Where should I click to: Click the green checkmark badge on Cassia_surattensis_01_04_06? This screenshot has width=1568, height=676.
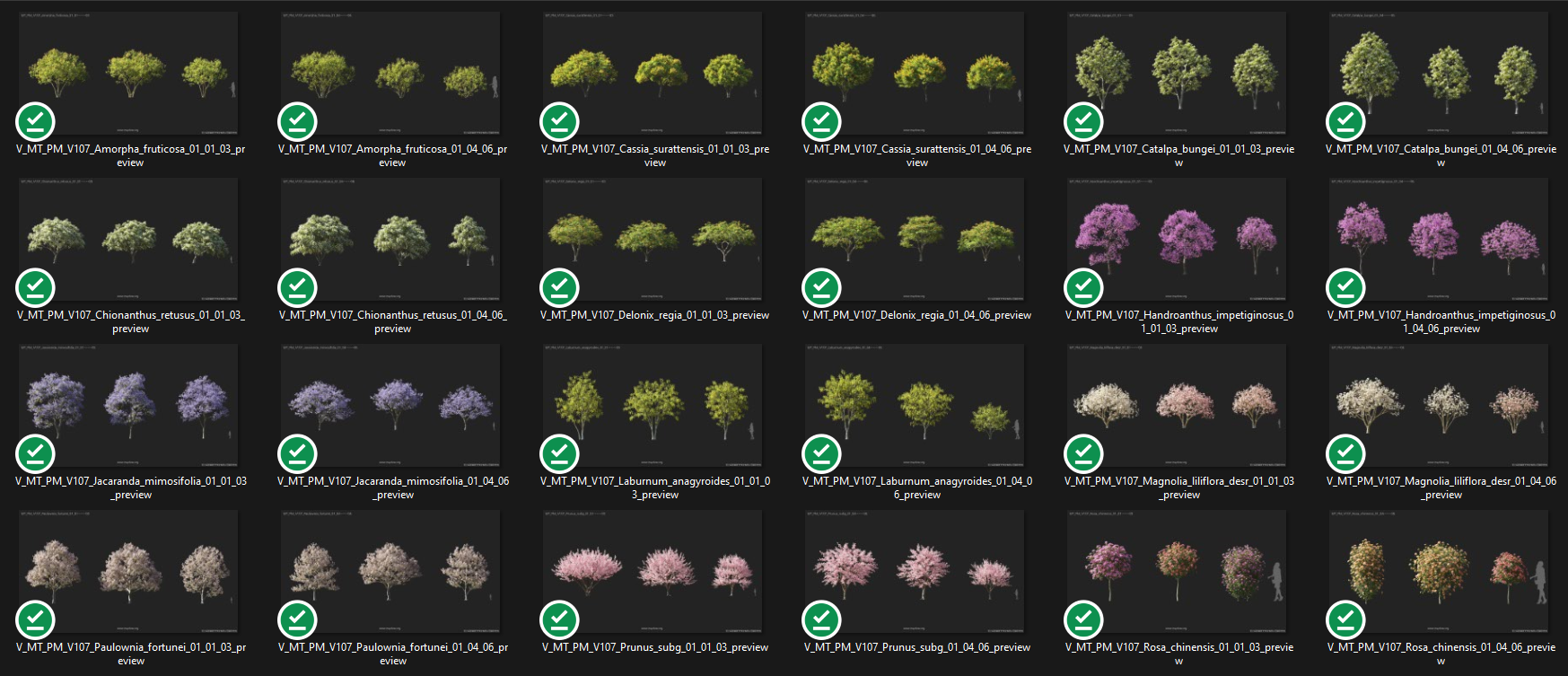(821, 122)
